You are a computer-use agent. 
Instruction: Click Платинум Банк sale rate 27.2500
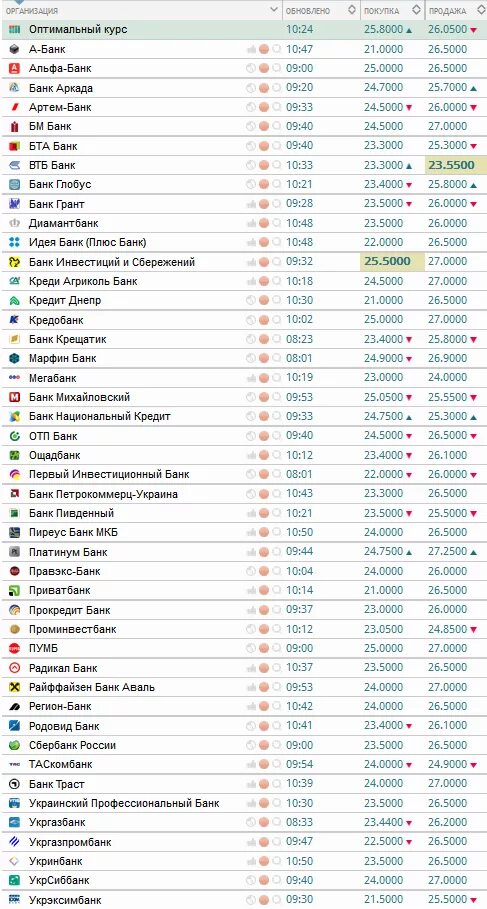point(448,552)
